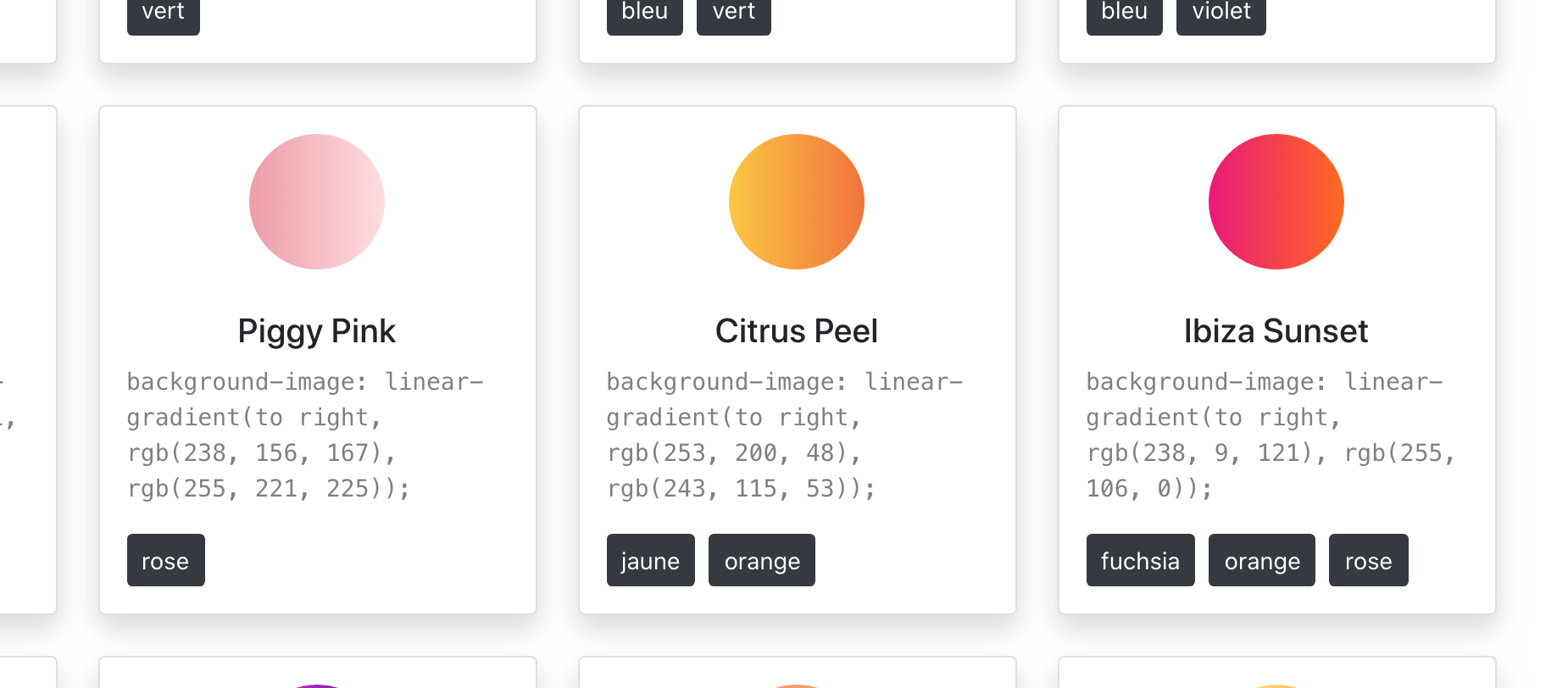This screenshot has height=688, width=1568.
Task: Click the Ibiza Sunset gradient circle
Action: pyautogui.click(x=1276, y=202)
